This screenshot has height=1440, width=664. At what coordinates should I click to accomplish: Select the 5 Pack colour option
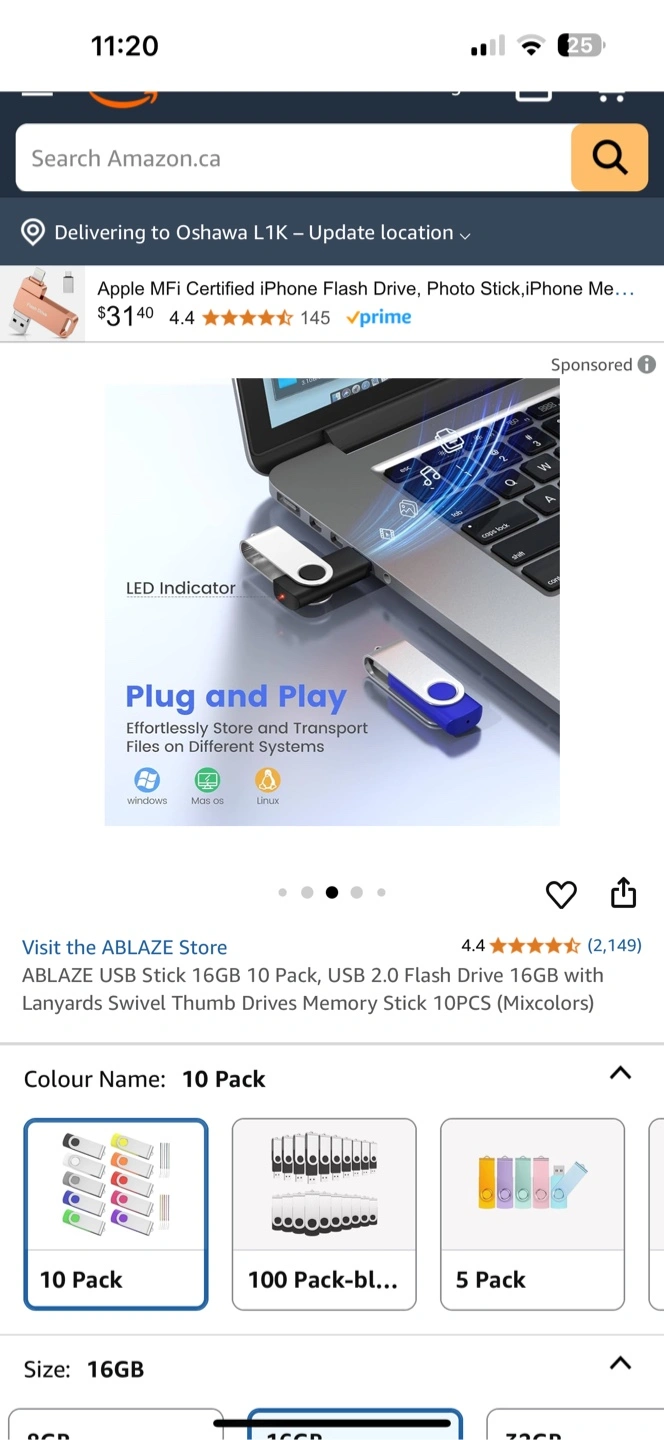[x=532, y=1214]
